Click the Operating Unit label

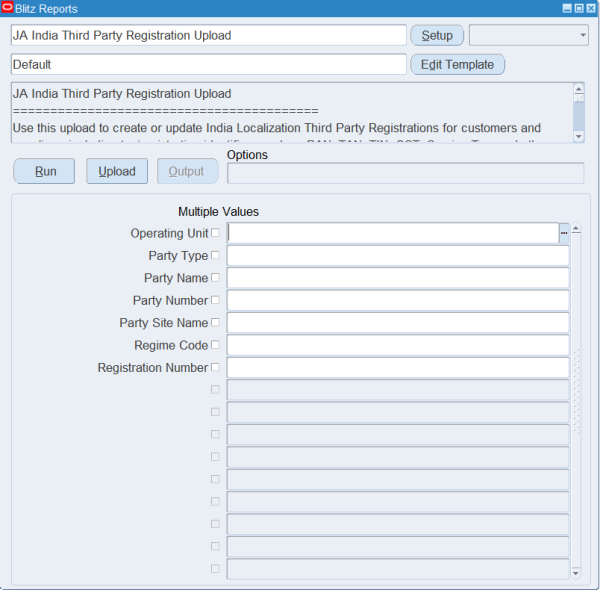169,233
